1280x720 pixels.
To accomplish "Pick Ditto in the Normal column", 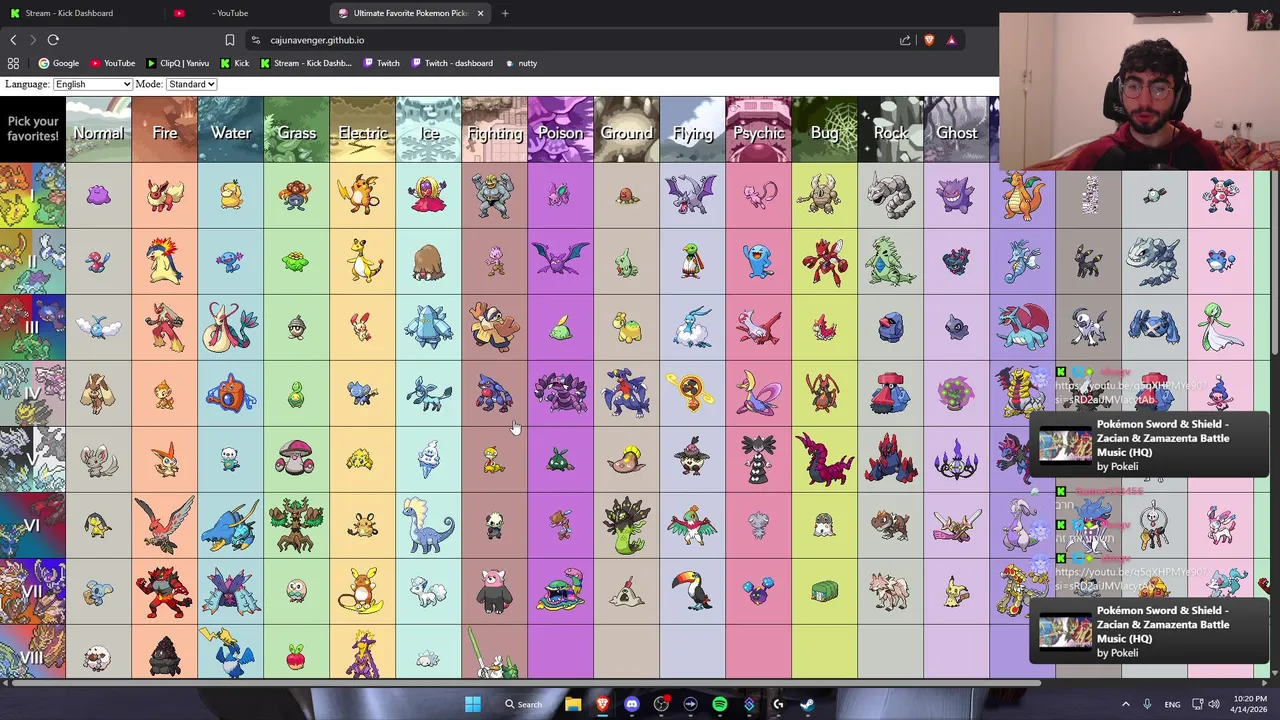I will 98,196.
